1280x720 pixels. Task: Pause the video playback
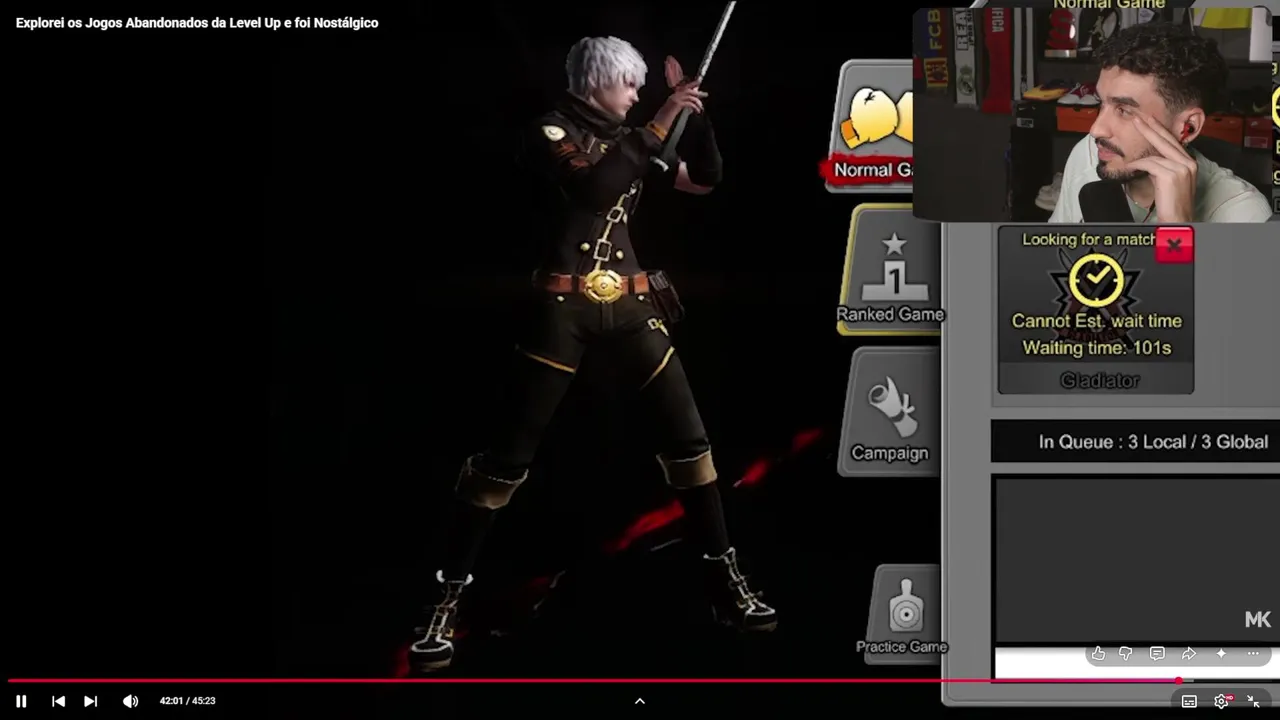click(21, 701)
